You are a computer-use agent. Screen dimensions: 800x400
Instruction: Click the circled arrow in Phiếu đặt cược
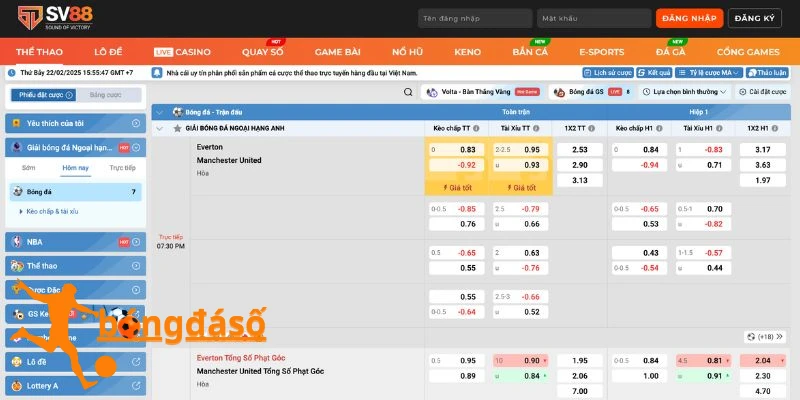[x=69, y=95]
